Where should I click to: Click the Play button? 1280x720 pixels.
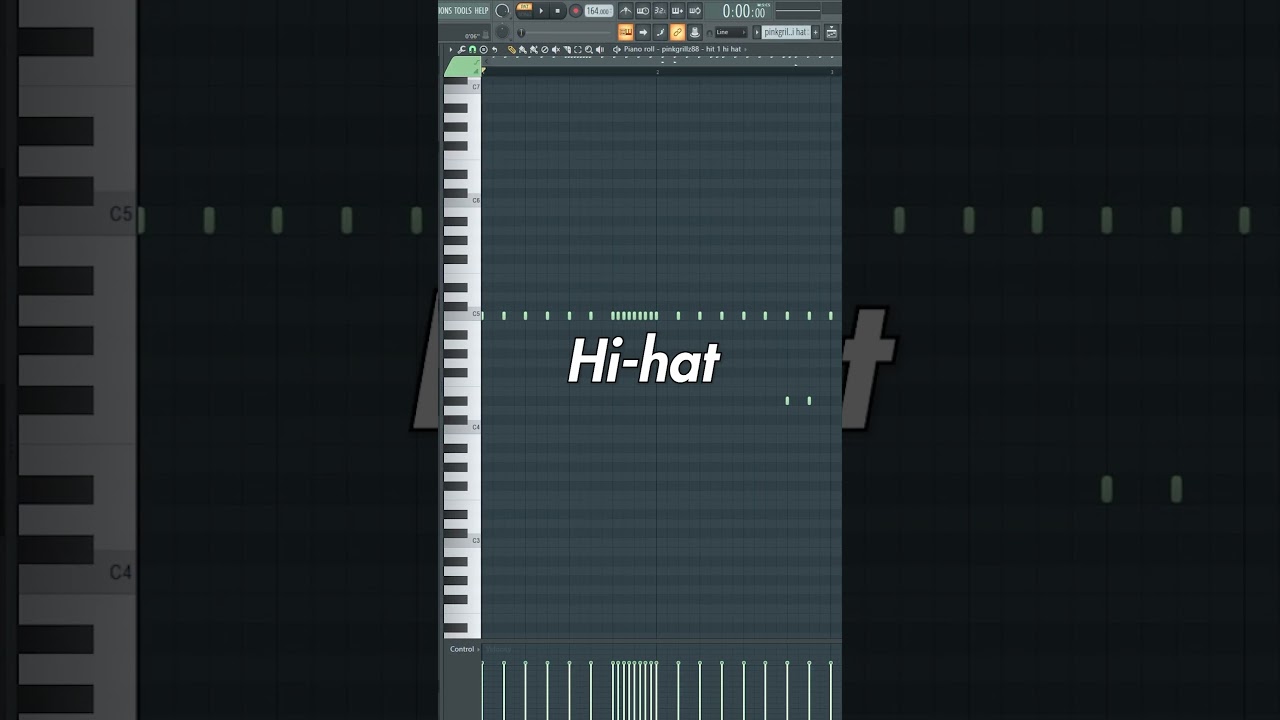point(542,11)
